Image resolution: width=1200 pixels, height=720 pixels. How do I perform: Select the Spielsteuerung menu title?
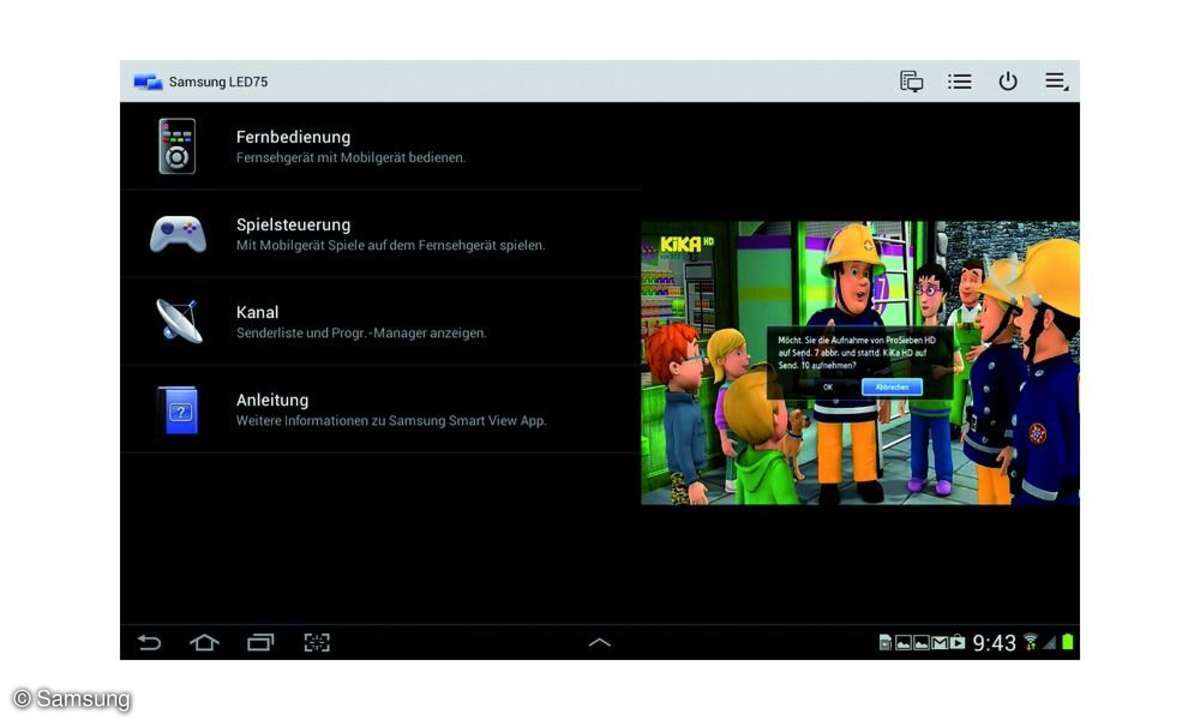[293, 225]
